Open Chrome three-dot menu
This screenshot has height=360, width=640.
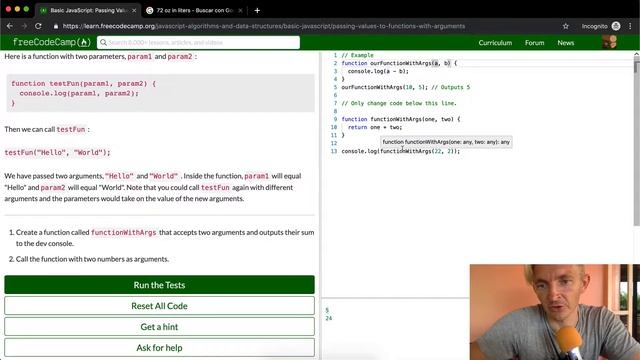(631, 26)
